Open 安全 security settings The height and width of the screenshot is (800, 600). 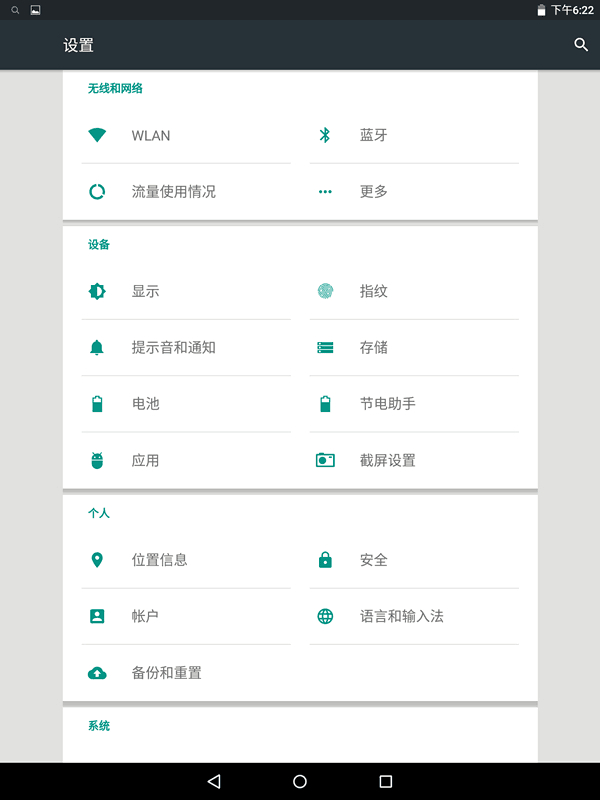[374, 560]
